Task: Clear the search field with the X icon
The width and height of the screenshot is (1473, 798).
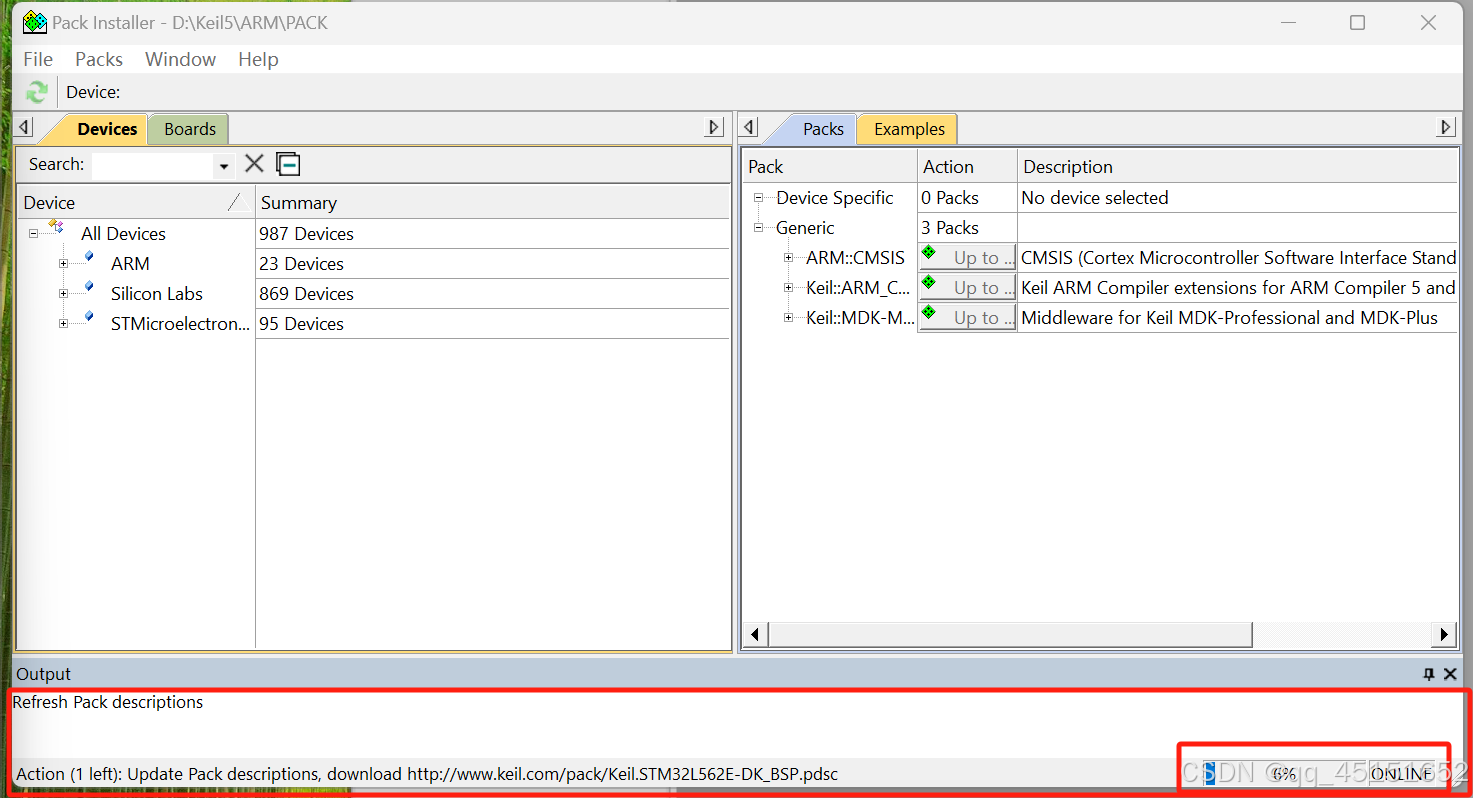Action: click(x=255, y=164)
